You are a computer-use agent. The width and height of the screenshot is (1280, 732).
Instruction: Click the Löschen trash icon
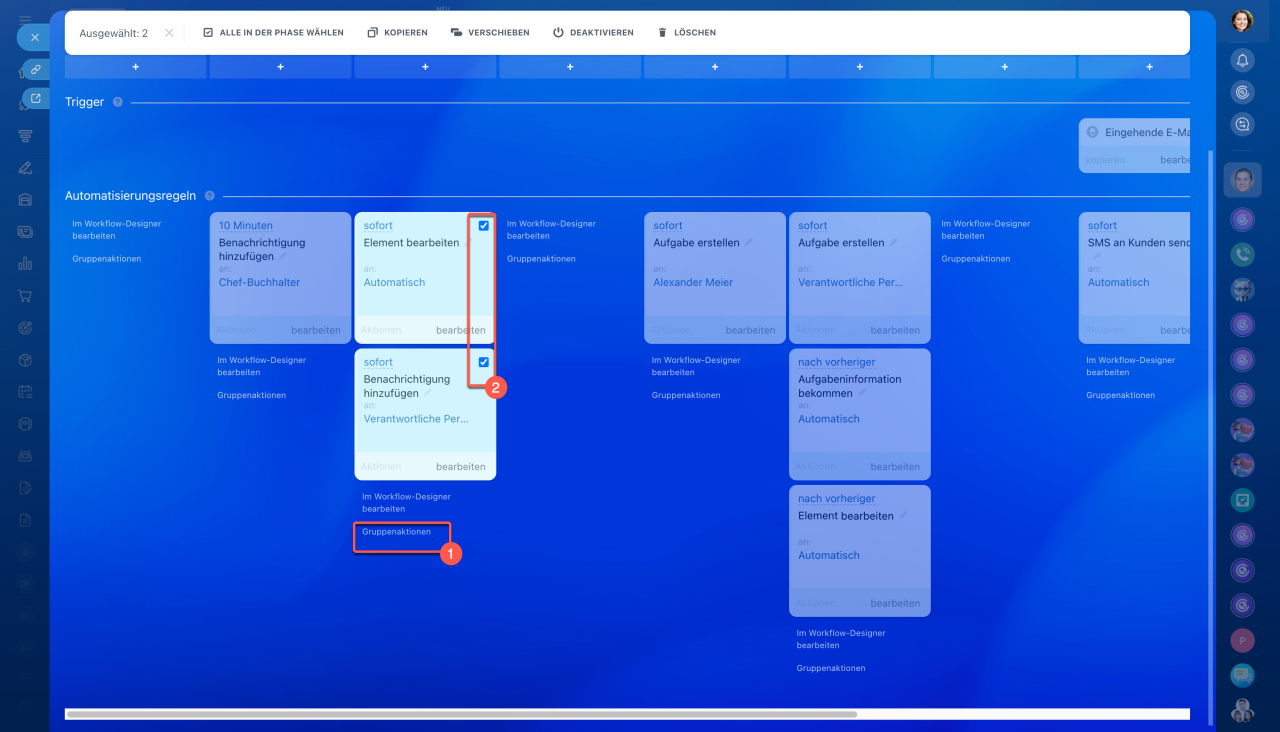tap(662, 33)
